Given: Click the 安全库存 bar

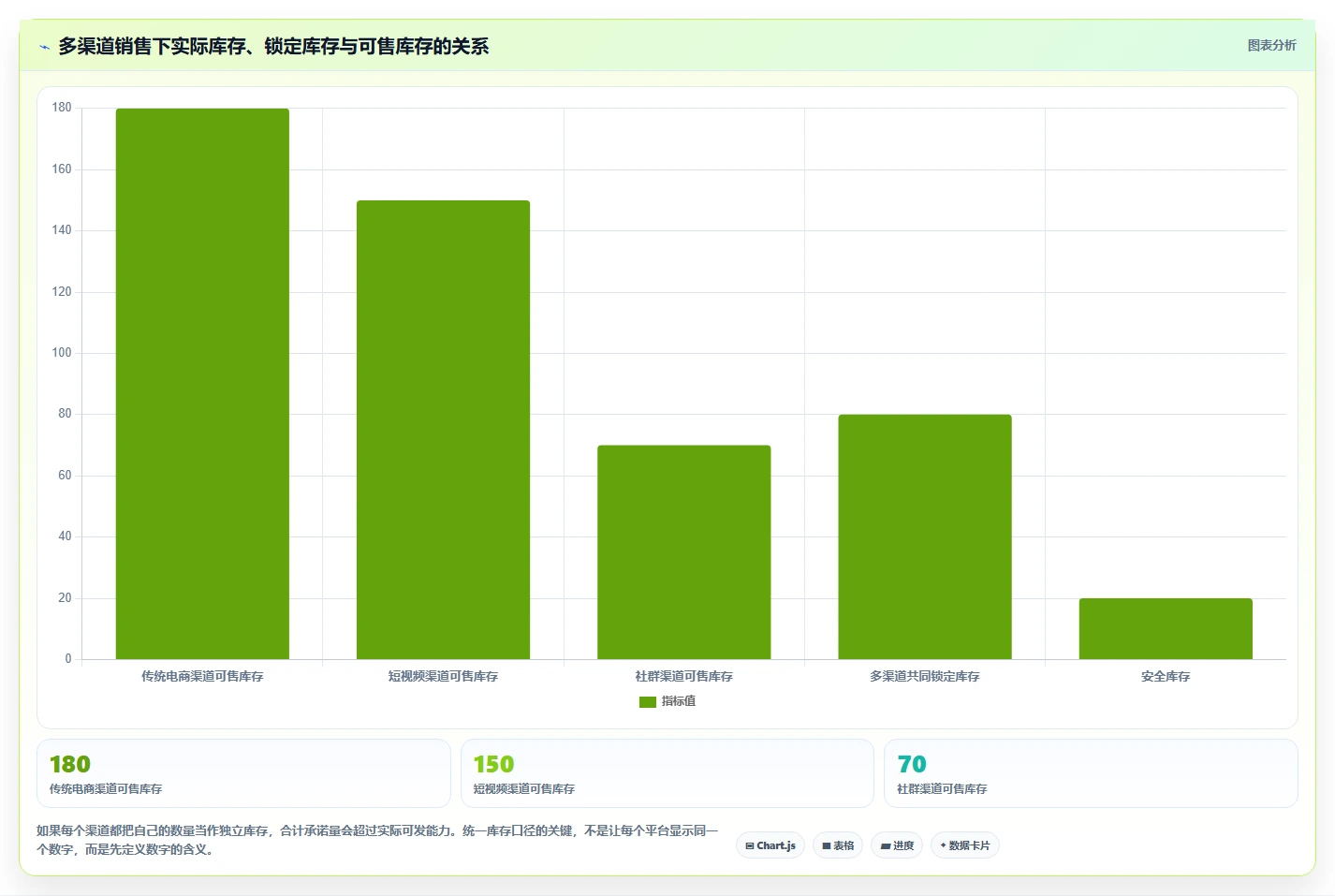Looking at the screenshot, I should pyautogui.click(x=1166, y=628).
